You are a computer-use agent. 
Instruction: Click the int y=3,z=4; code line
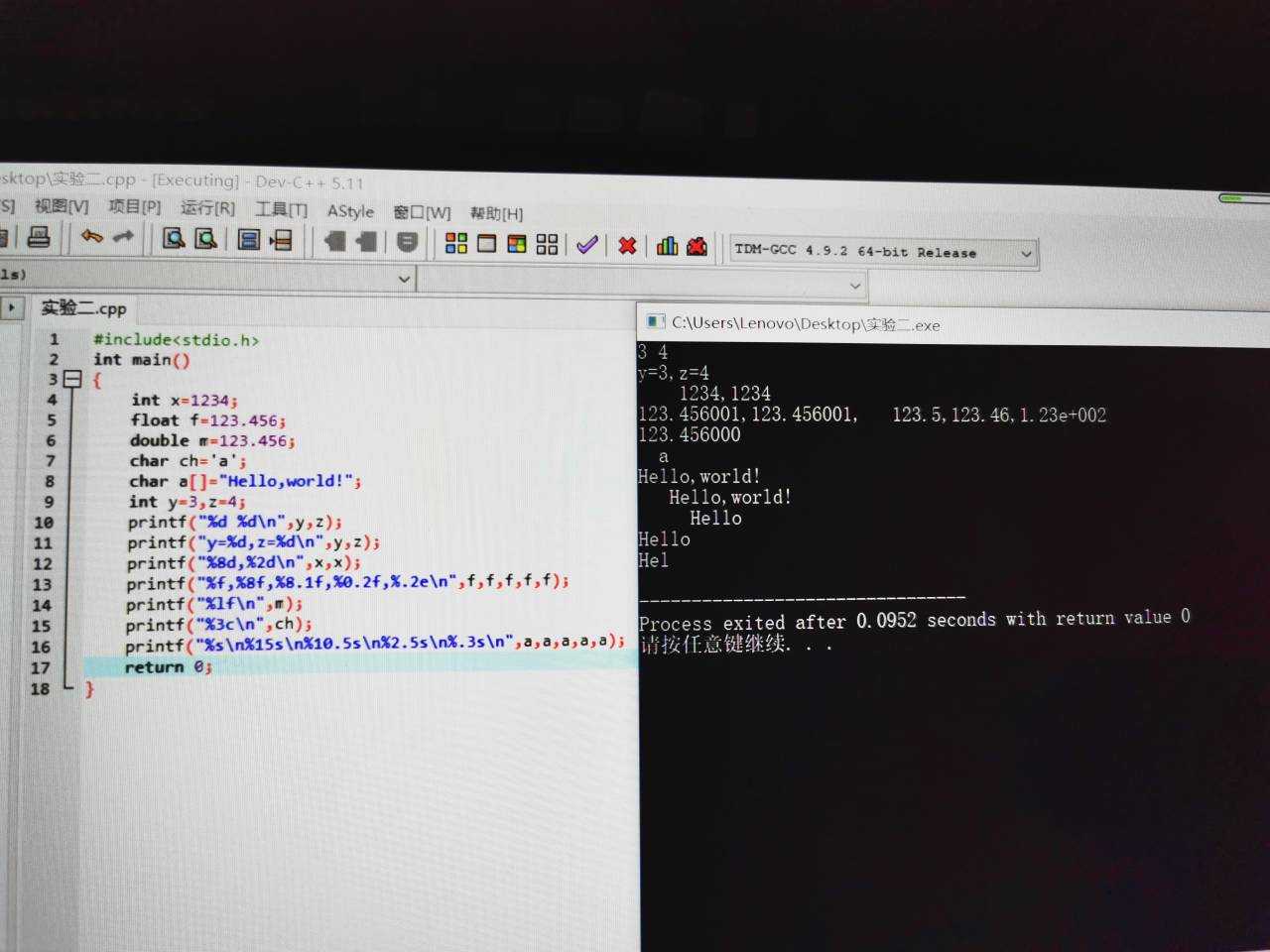(x=187, y=502)
